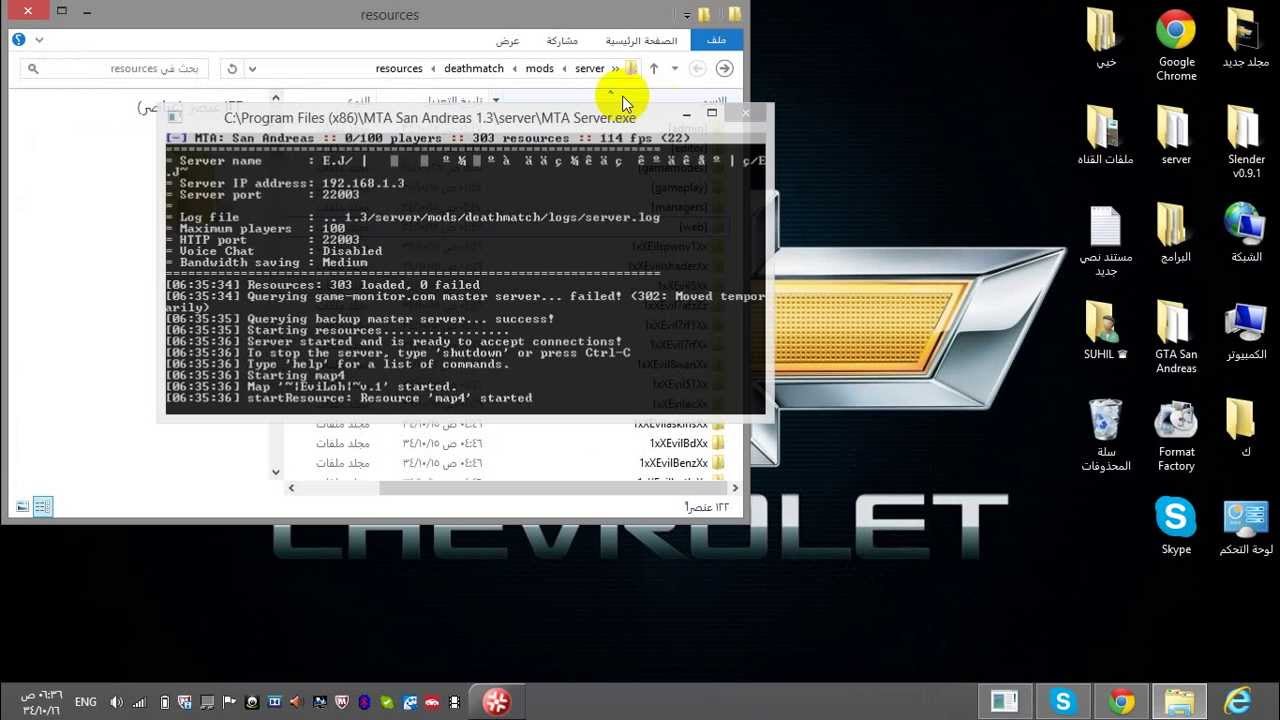Open the Control Panel (لوحة التحكم) icon
Viewport: 1280px width, 720px height.
pyautogui.click(x=1246, y=526)
